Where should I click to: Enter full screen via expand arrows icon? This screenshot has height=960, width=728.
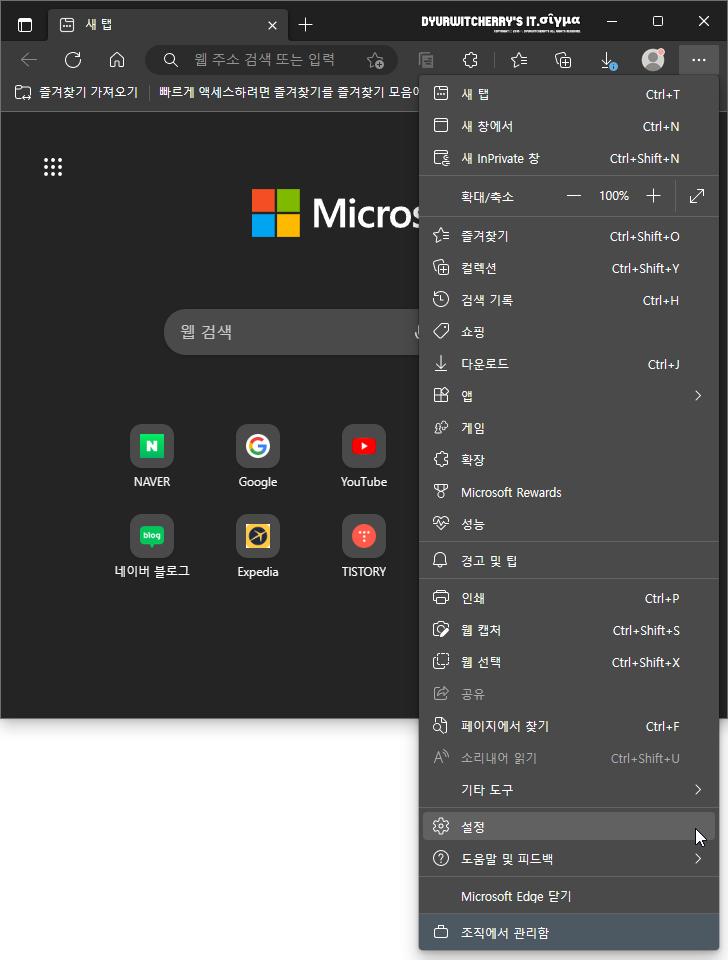[697, 196]
